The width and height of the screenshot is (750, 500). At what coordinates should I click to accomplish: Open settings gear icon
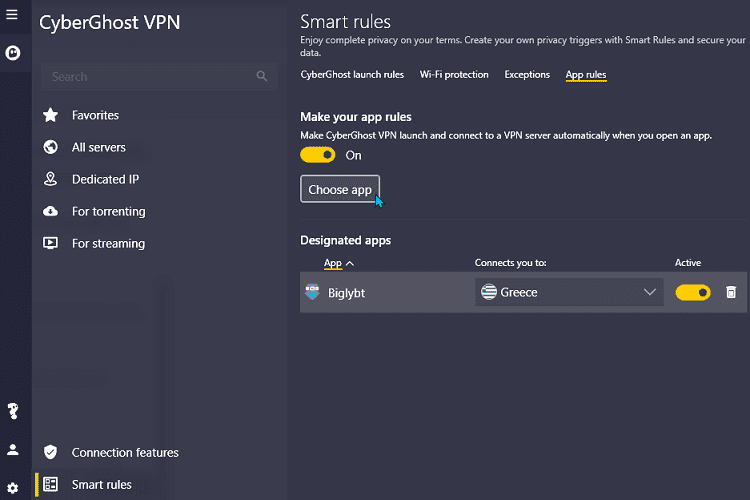[13, 488]
